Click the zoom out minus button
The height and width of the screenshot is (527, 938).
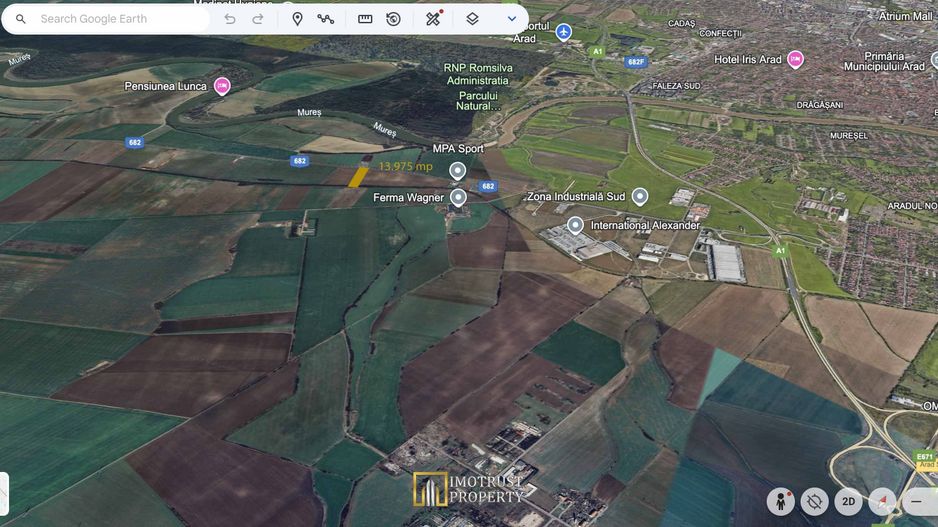pos(916,501)
